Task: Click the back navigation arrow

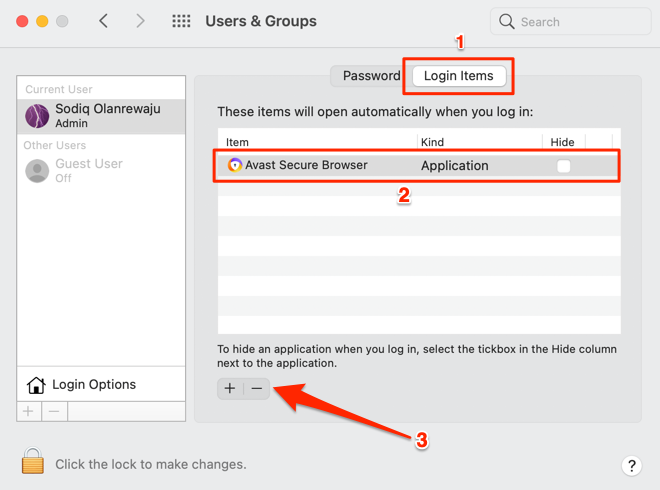Action: point(104,21)
